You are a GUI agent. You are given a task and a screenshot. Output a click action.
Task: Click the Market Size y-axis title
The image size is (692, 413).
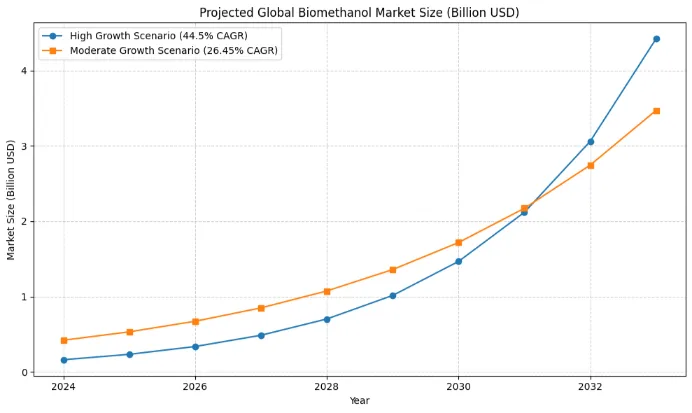tap(11, 200)
